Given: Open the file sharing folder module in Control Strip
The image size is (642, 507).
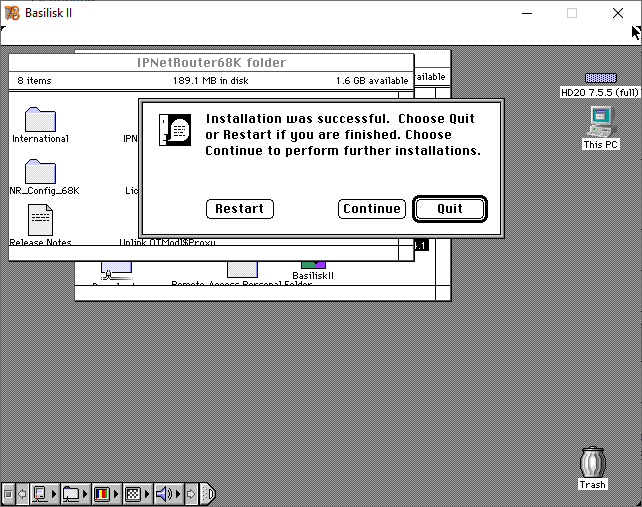Looking at the screenshot, I should pyautogui.click(x=72, y=494).
